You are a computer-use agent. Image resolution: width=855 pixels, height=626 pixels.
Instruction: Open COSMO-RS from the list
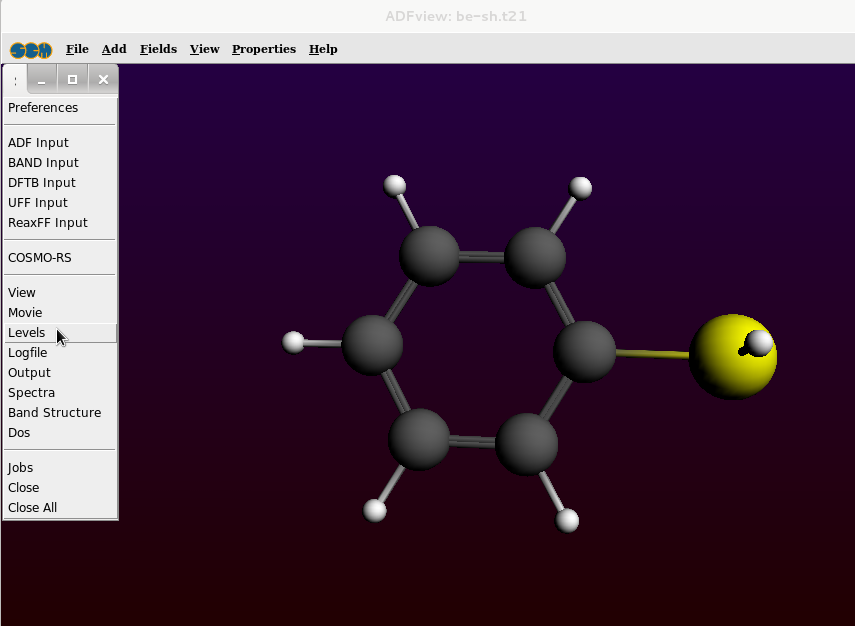point(40,258)
